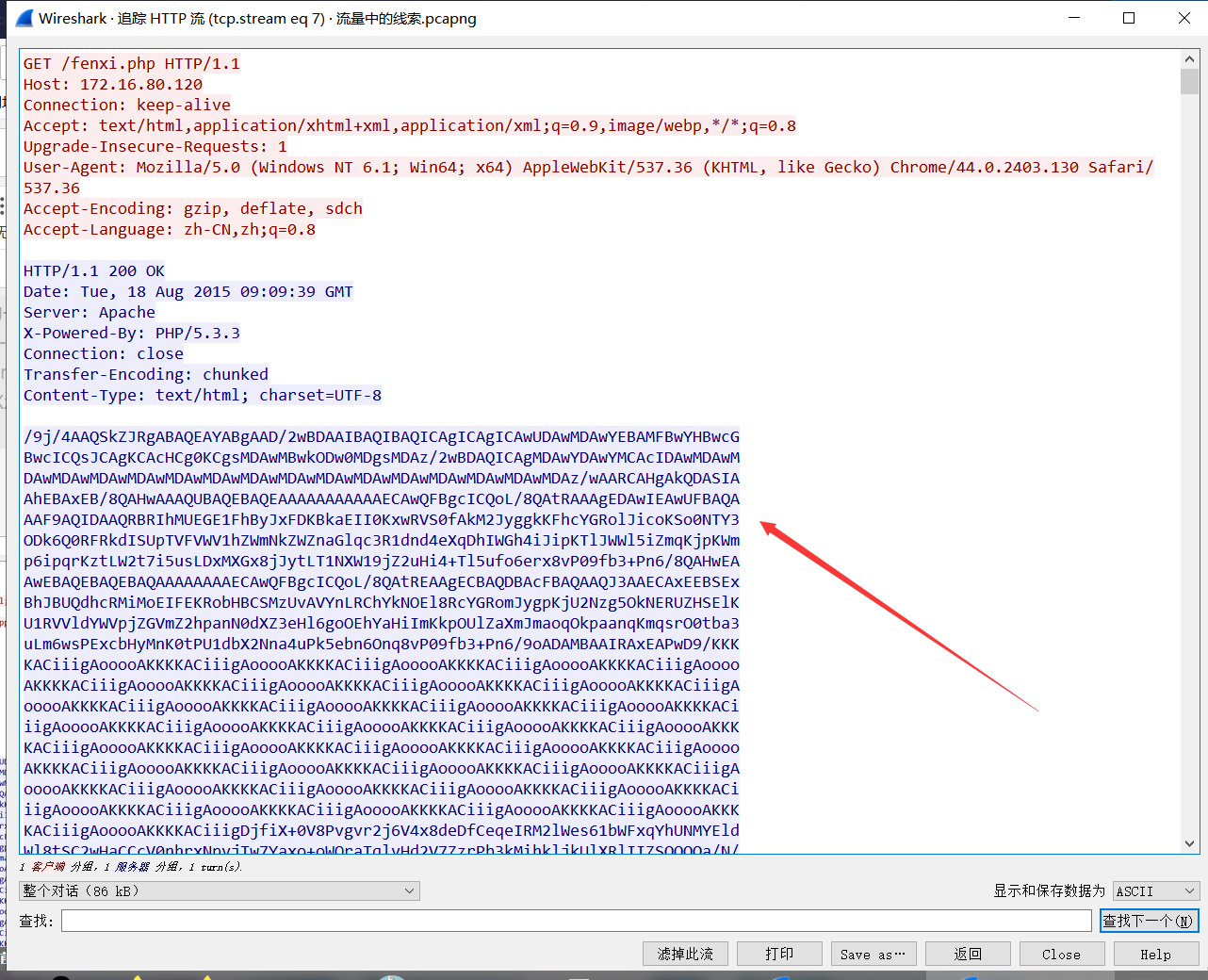Click the 返回 button
The height and width of the screenshot is (980, 1208).
[968, 954]
